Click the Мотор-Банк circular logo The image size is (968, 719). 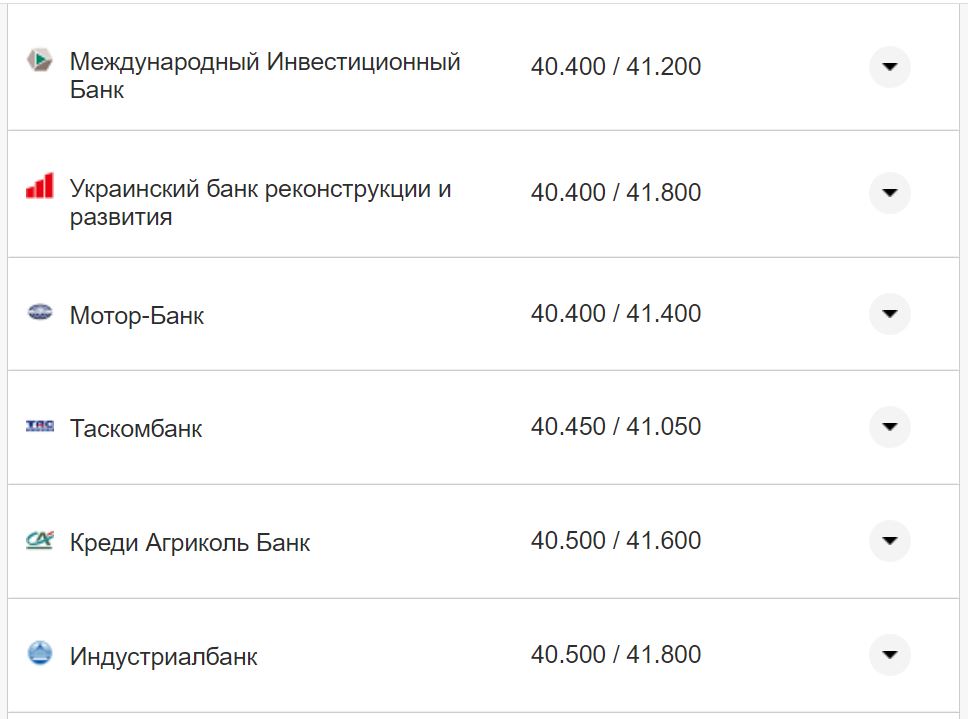(38, 312)
